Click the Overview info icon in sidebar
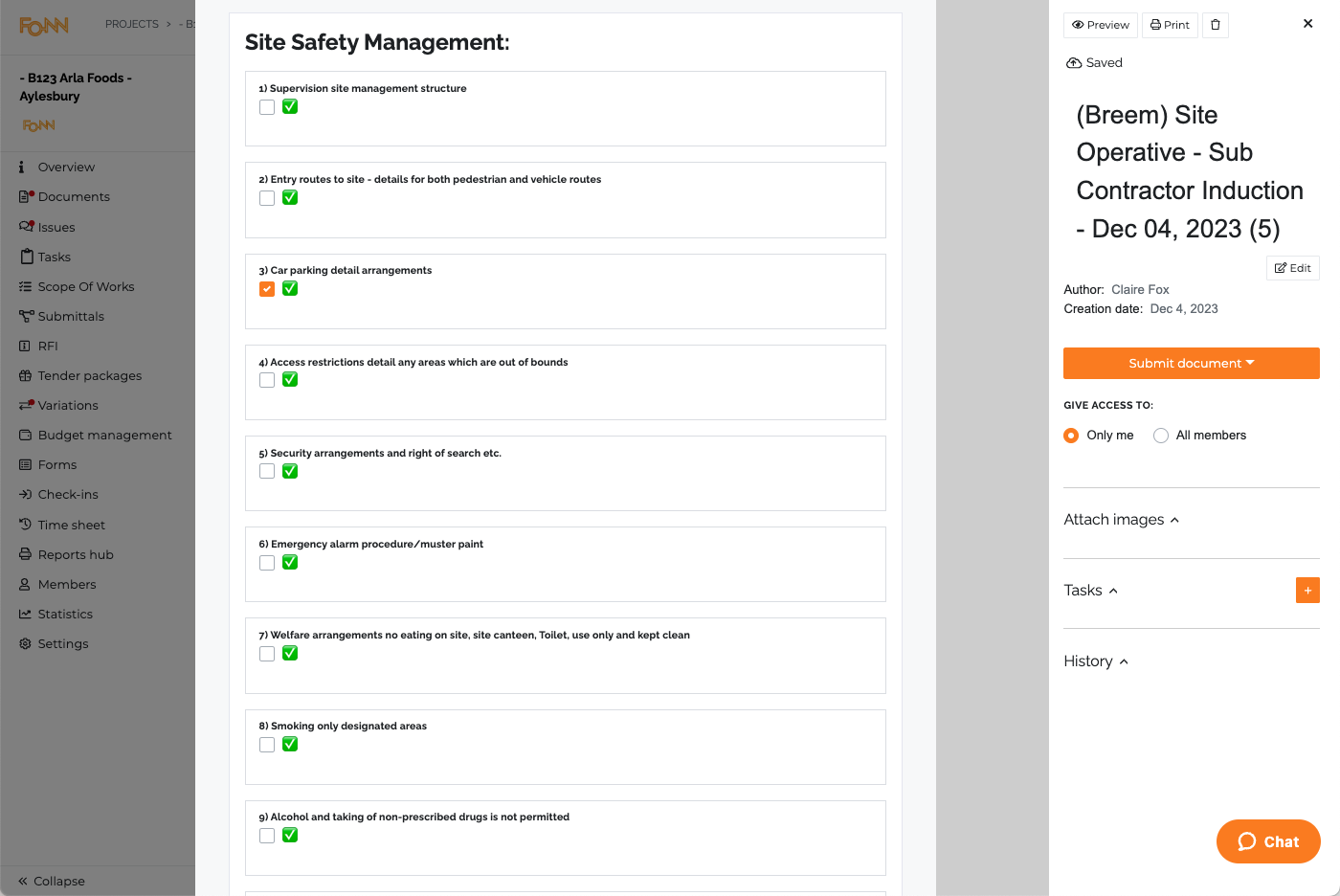This screenshot has width=1340, height=896. point(22,167)
